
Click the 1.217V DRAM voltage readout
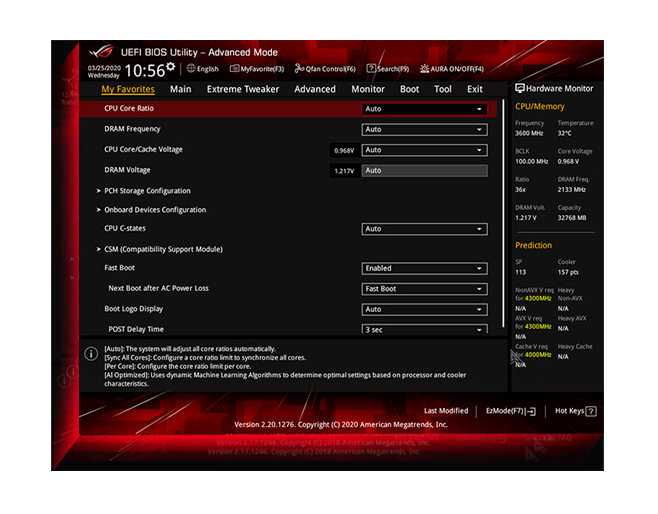[344, 171]
